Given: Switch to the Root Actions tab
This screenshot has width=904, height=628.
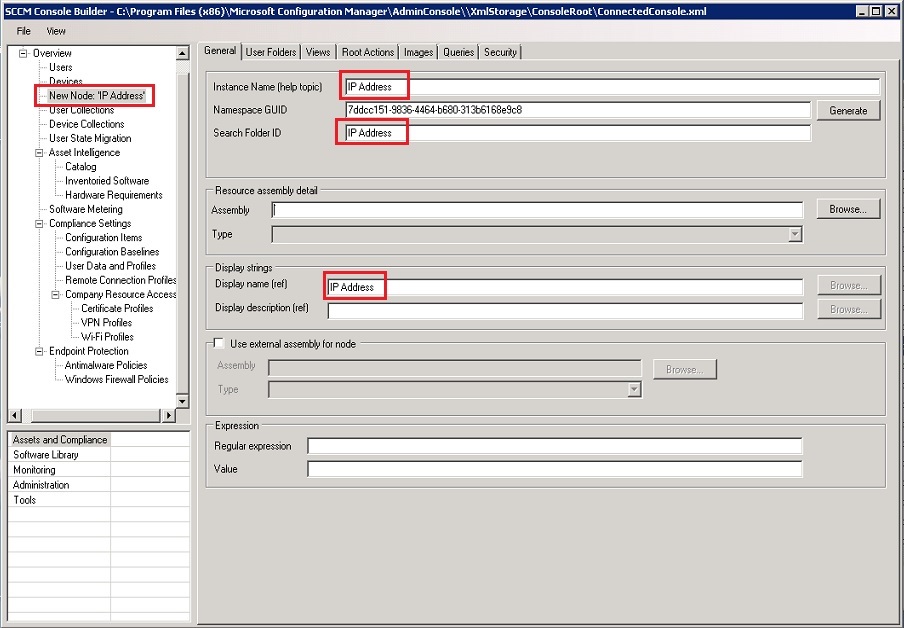Looking at the screenshot, I should (370, 51).
